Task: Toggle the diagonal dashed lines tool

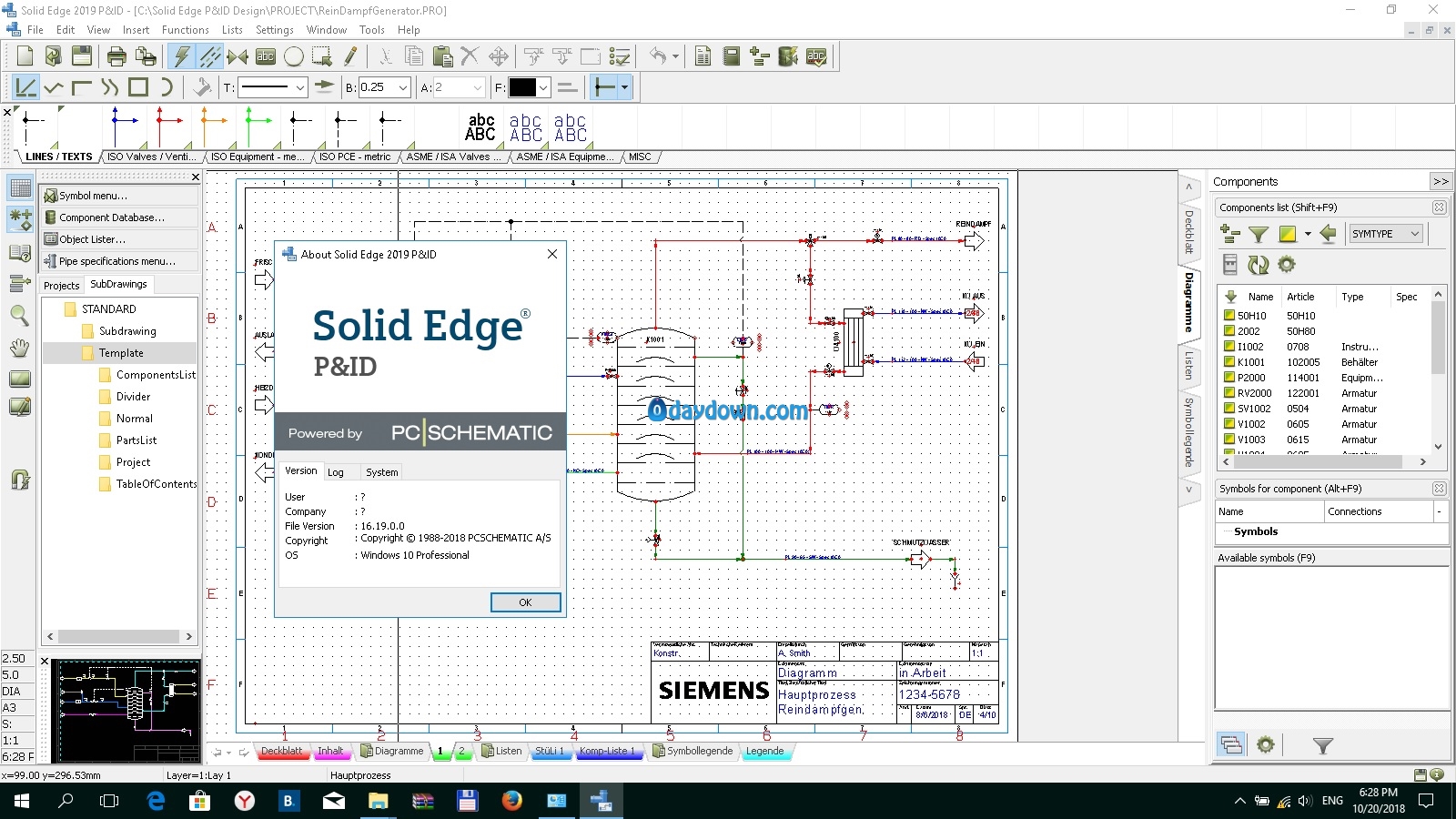Action: (x=210, y=56)
